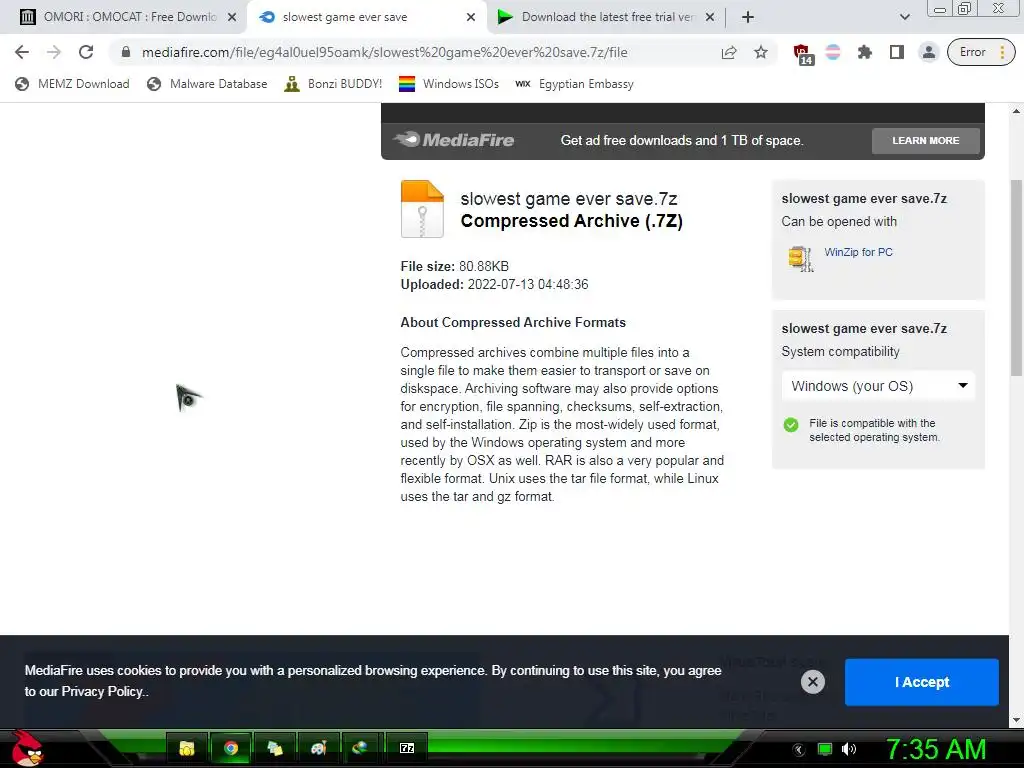Image resolution: width=1024 pixels, height=768 pixels.
Task: Open the Extensions puzzle piece menu
Action: point(865,52)
